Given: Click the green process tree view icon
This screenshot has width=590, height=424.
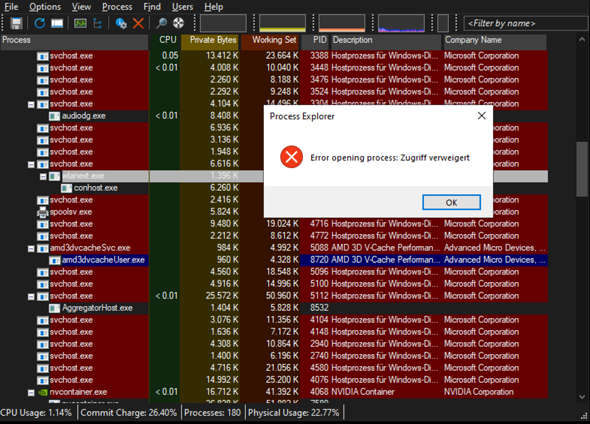Looking at the screenshot, I should (80, 23).
